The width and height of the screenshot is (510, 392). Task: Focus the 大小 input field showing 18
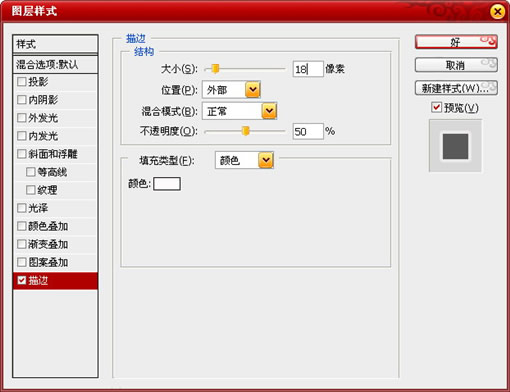[308, 69]
